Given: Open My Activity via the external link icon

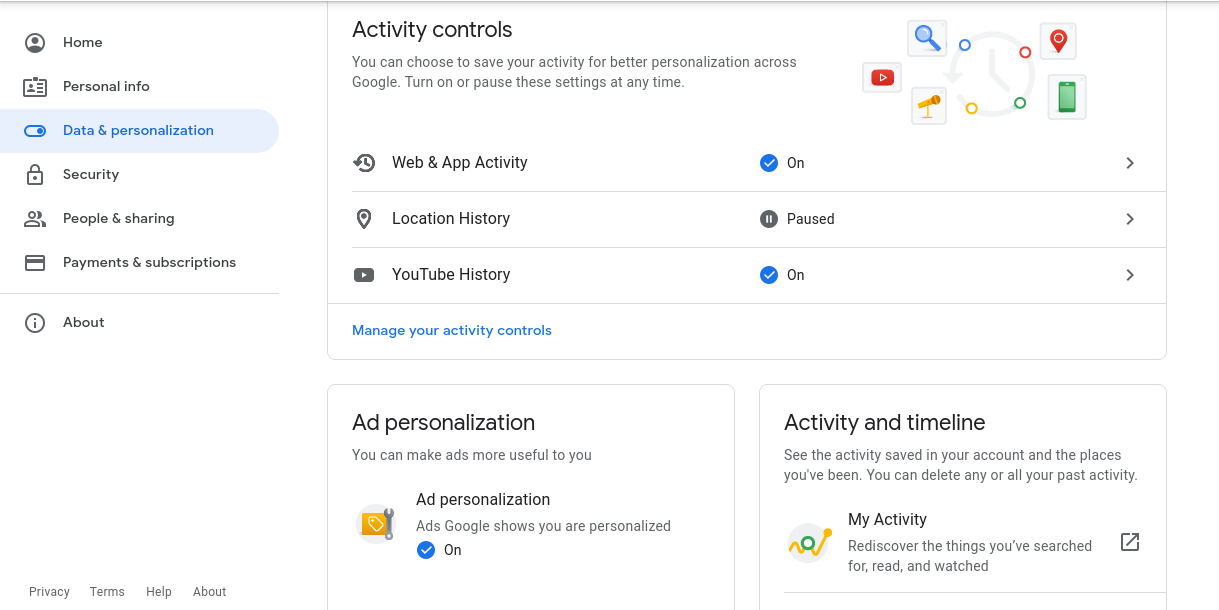Looking at the screenshot, I should coord(1129,541).
